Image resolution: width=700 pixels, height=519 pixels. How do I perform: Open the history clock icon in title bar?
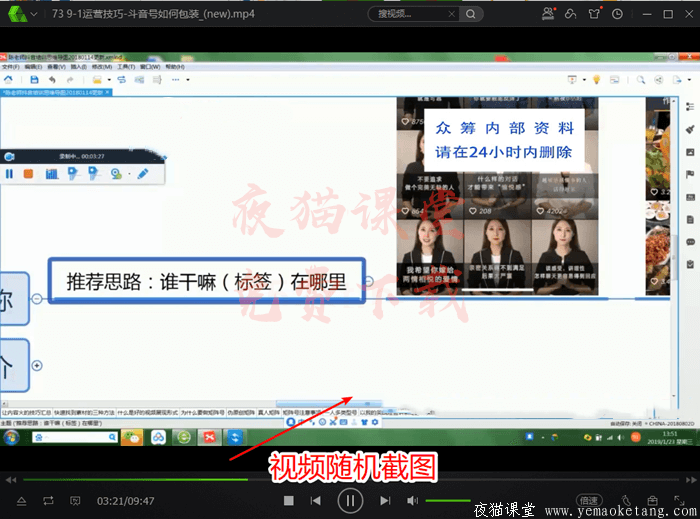(617, 14)
